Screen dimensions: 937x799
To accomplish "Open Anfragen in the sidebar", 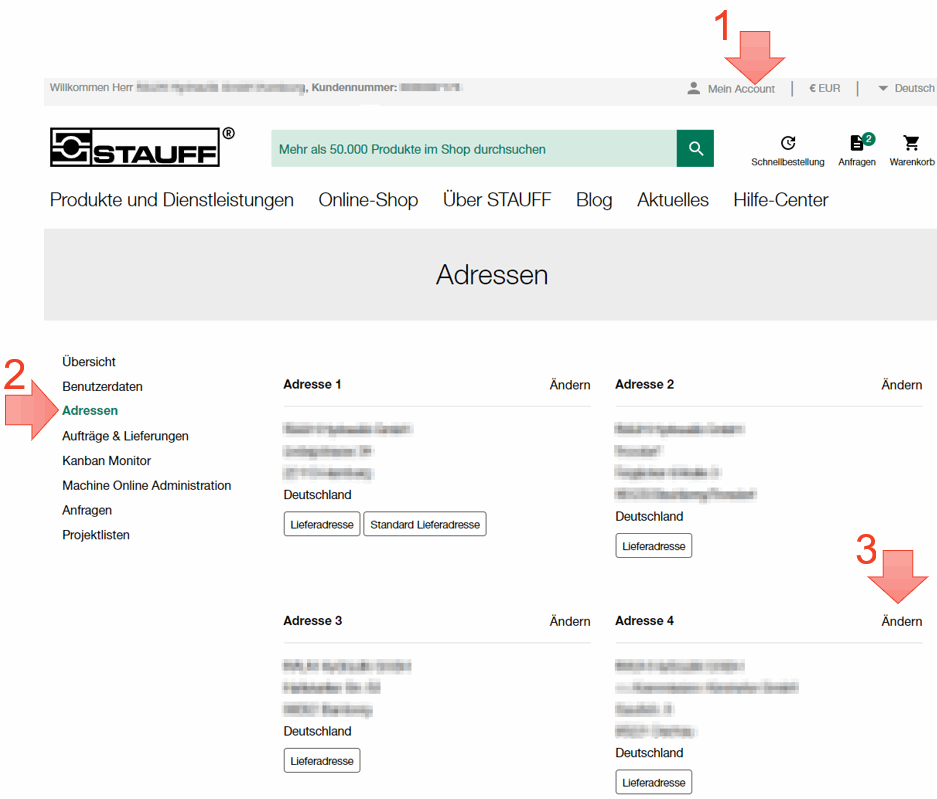I will point(87,510).
